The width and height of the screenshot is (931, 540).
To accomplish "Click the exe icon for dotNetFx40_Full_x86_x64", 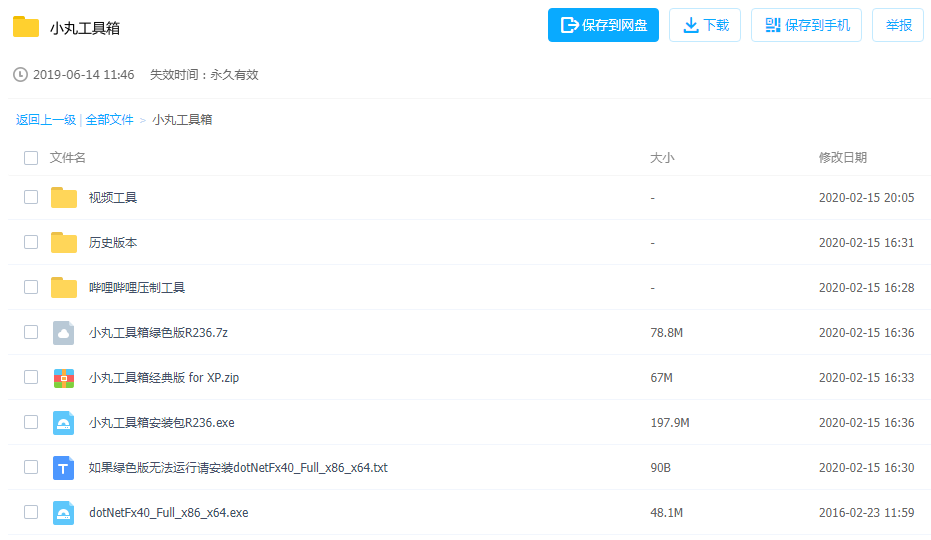I will [x=64, y=513].
